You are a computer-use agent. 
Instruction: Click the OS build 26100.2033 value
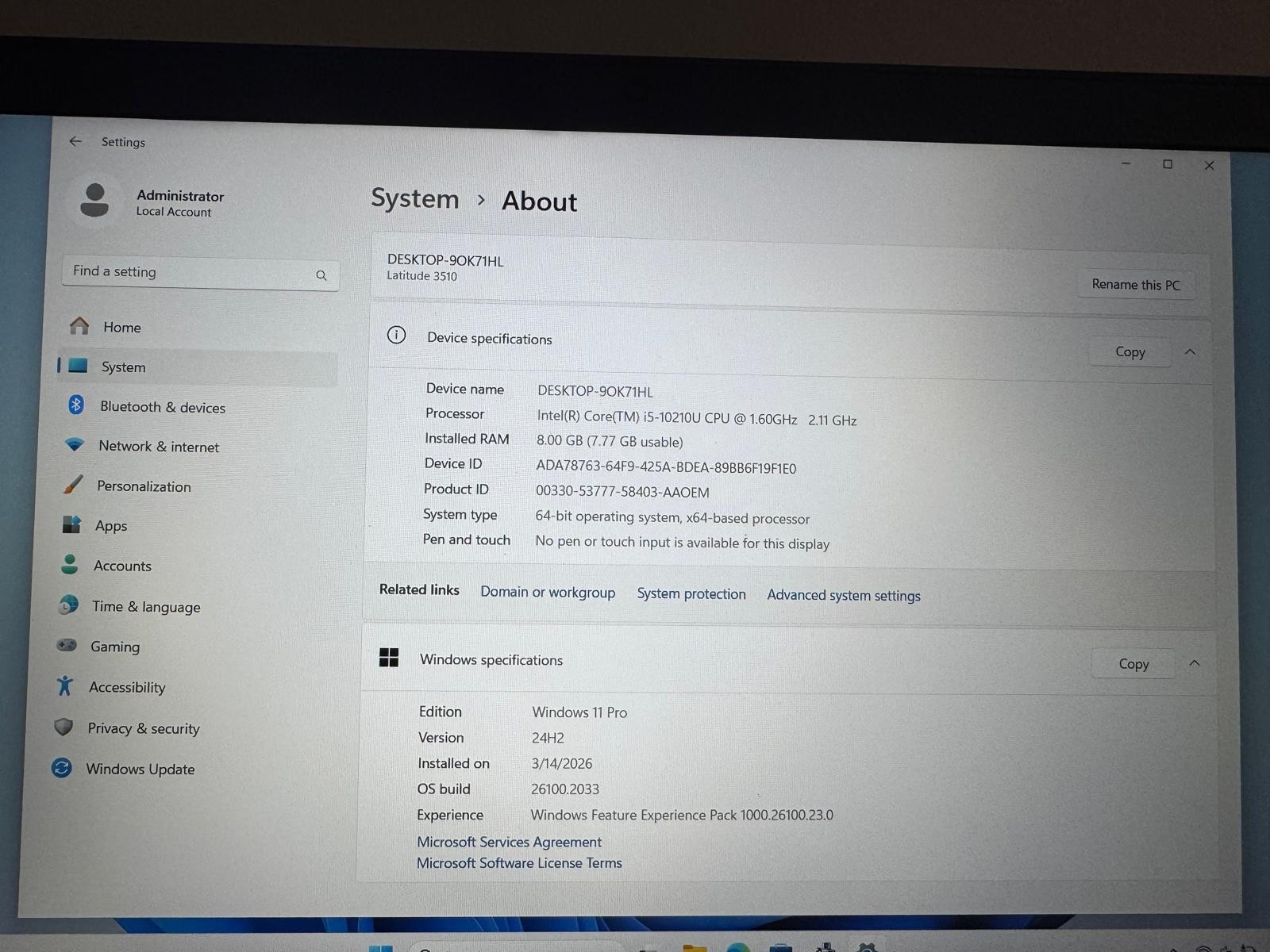click(565, 789)
